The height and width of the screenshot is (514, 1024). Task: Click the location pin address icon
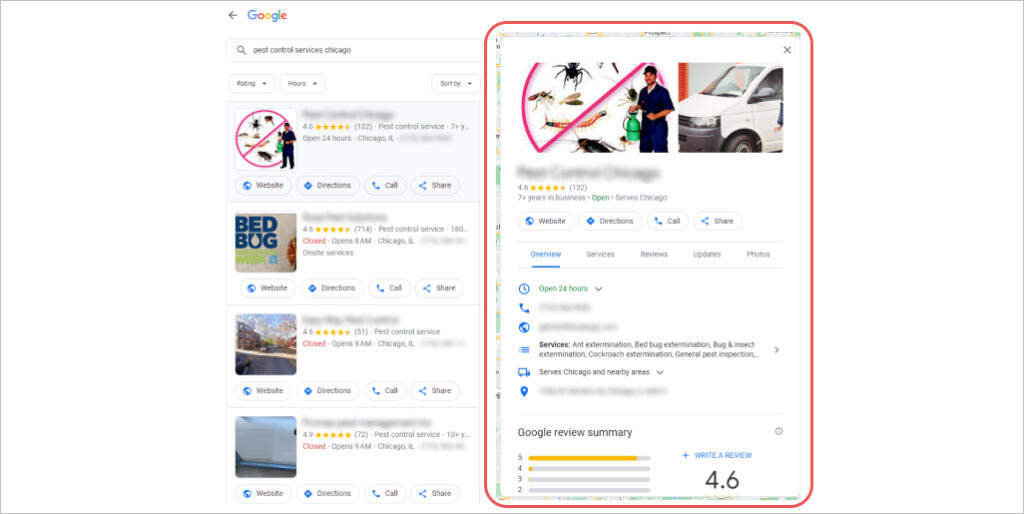[x=524, y=392]
